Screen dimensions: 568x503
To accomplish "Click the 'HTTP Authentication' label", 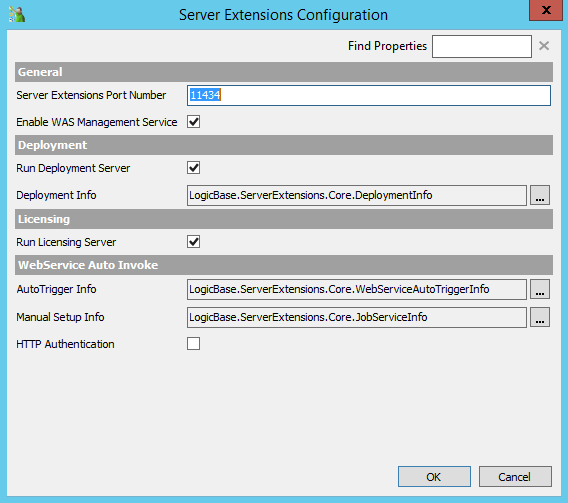I will tap(65, 344).
